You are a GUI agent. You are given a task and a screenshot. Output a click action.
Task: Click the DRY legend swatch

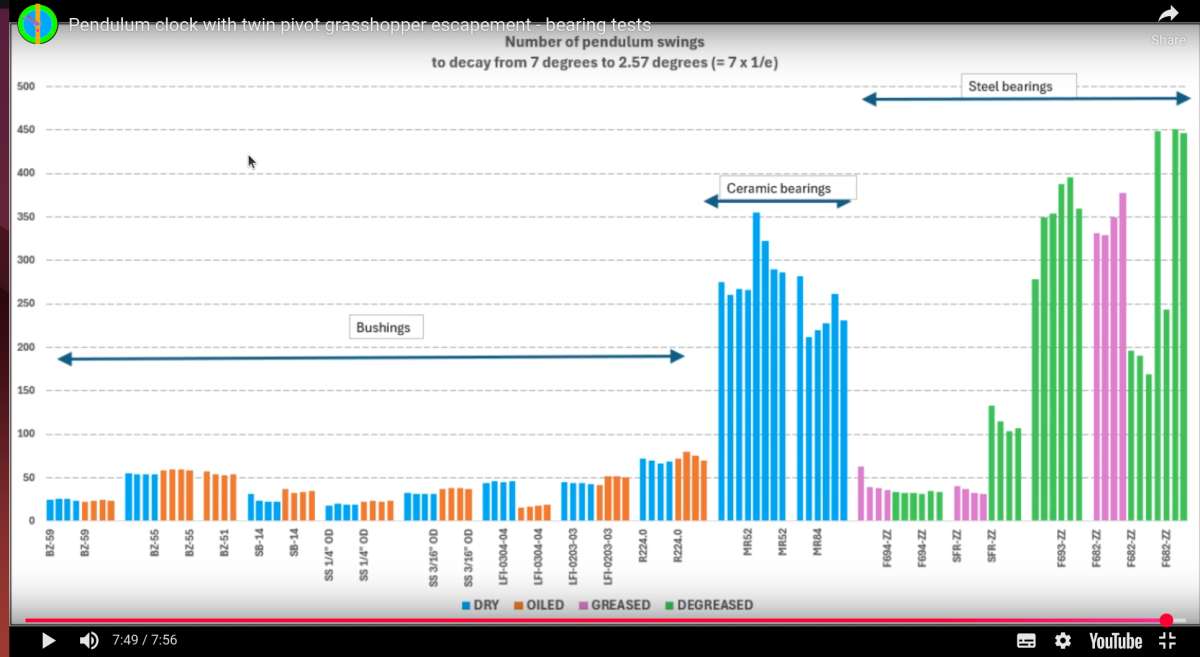point(466,606)
